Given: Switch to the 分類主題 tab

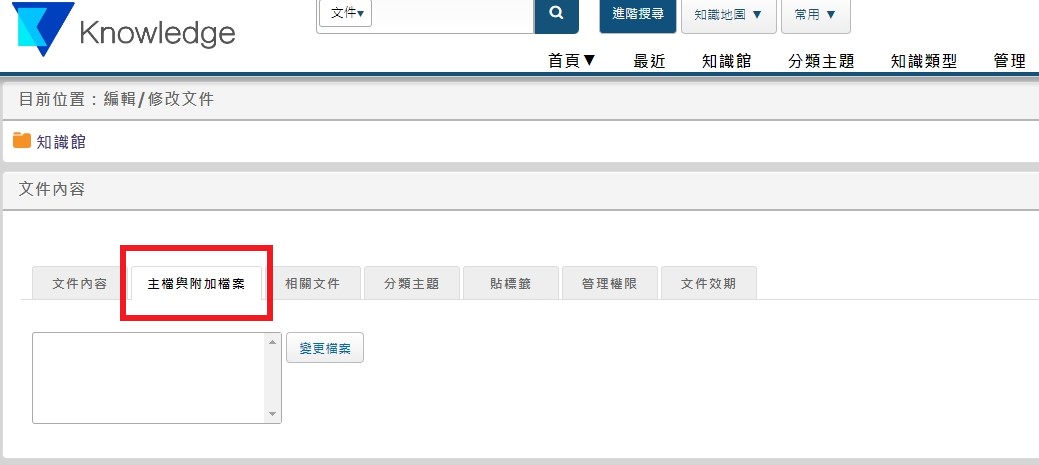Looking at the screenshot, I should coord(411,284).
